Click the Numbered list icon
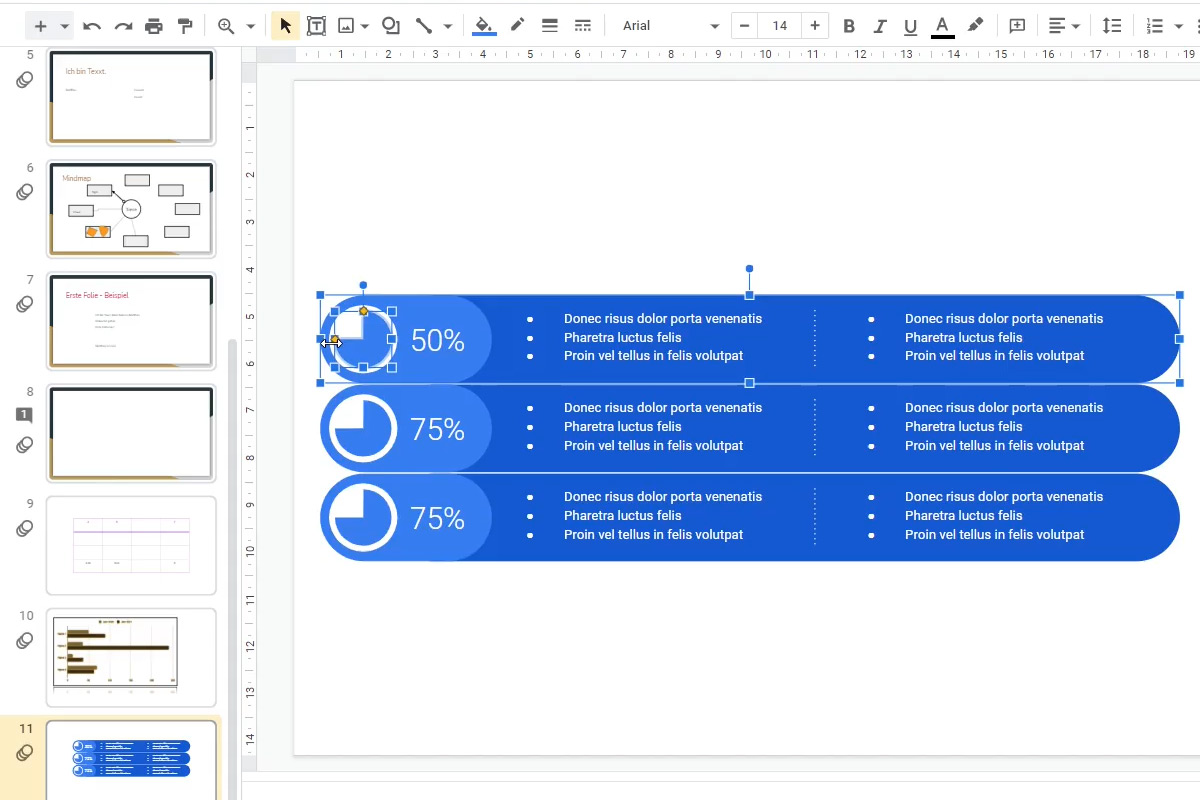This screenshot has width=1200, height=800. 1155,26
